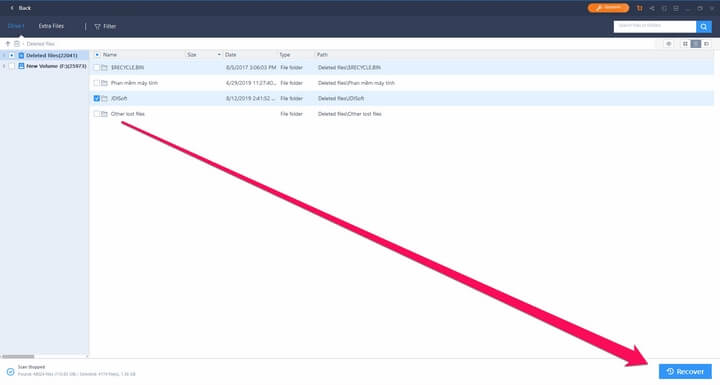720x385 pixels.
Task: Click the scan stopped status icon
Action: pyautogui.click(x=10, y=371)
